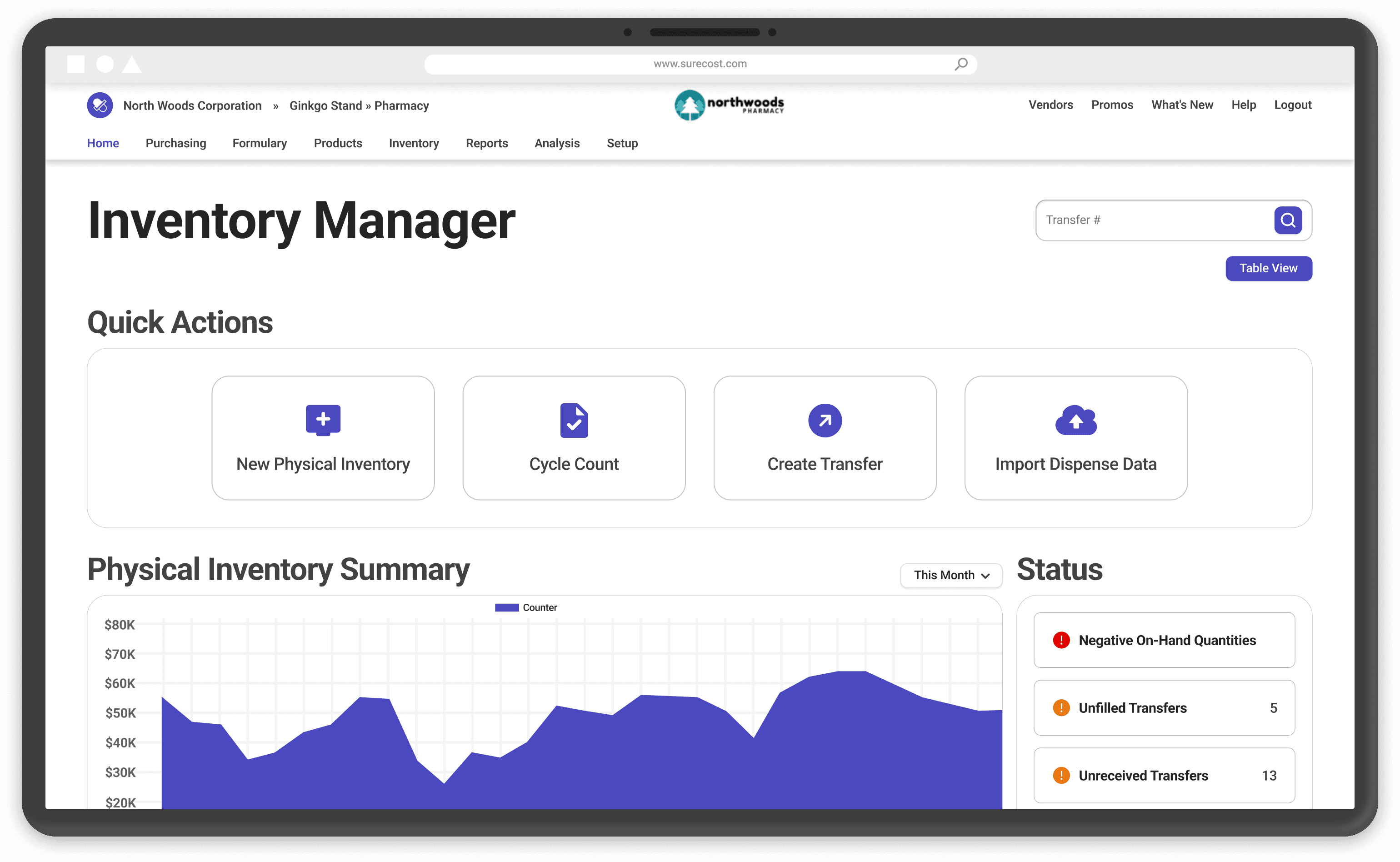Open the What's New link
The height and width of the screenshot is (862, 1400).
[x=1182, y=105]
